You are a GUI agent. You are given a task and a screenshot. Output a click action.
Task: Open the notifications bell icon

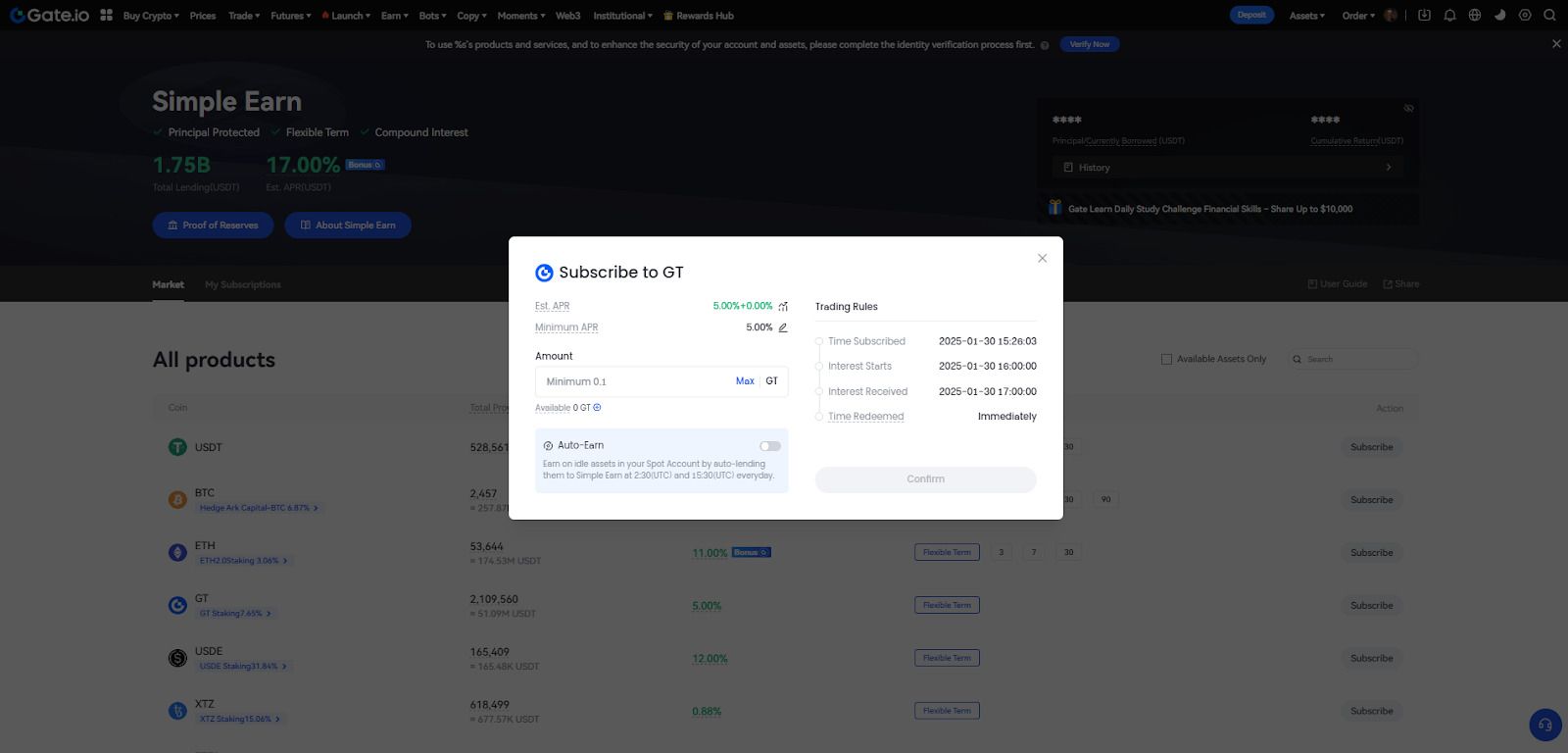pos(1449,16)
